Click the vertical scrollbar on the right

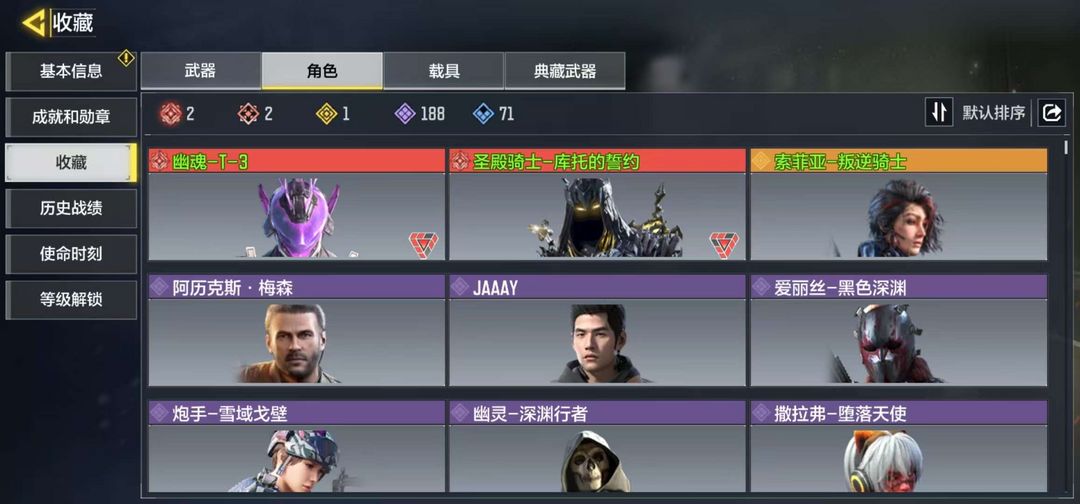click(x=1067, y=147)
